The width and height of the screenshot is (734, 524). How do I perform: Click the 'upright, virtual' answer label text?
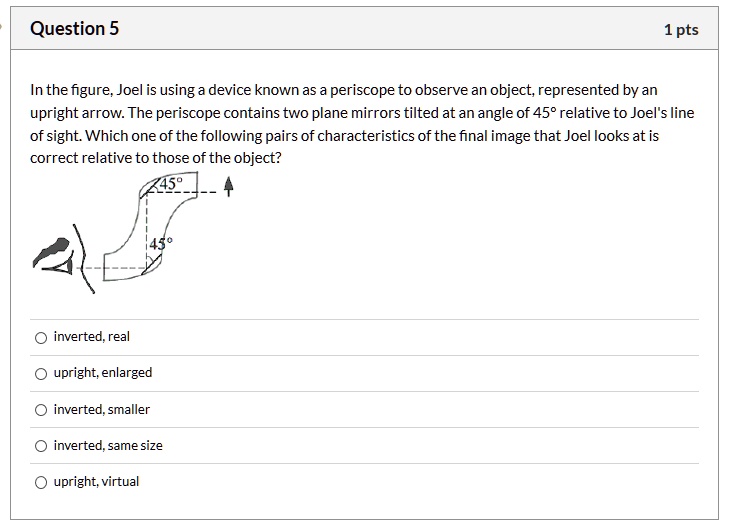pos(96,482)
